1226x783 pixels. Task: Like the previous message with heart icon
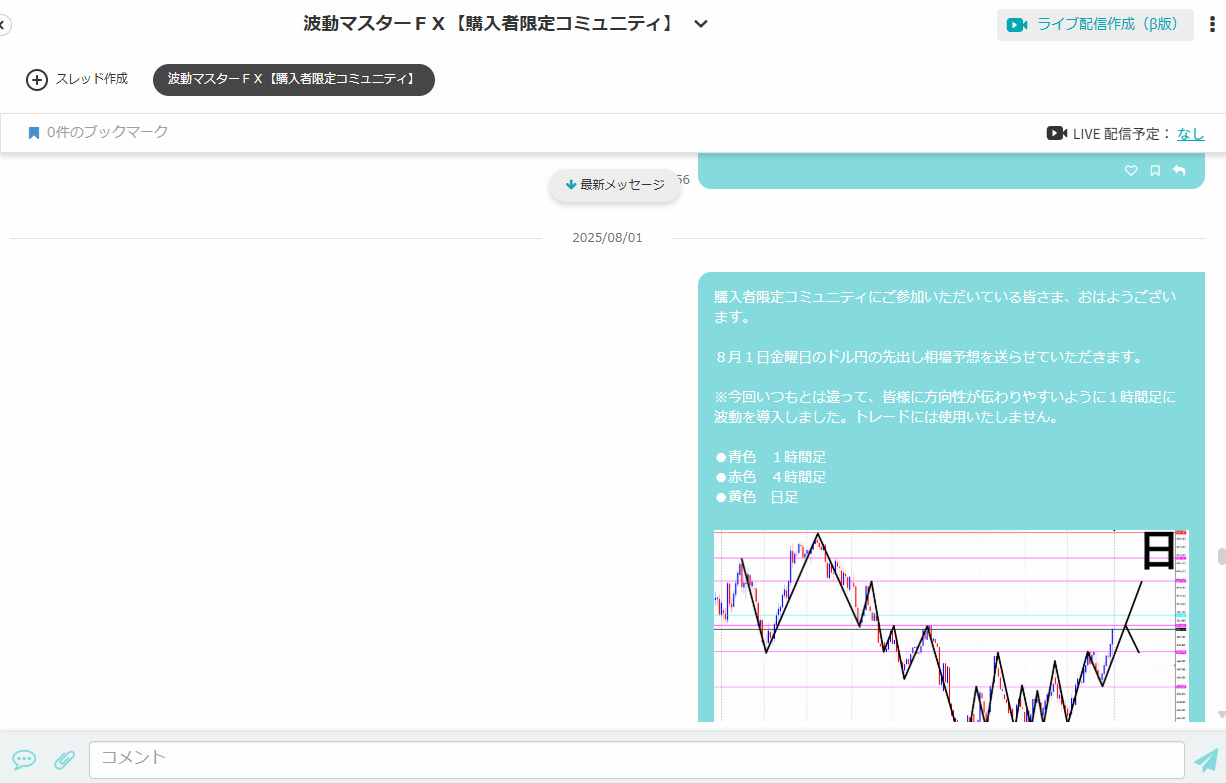1131,171
